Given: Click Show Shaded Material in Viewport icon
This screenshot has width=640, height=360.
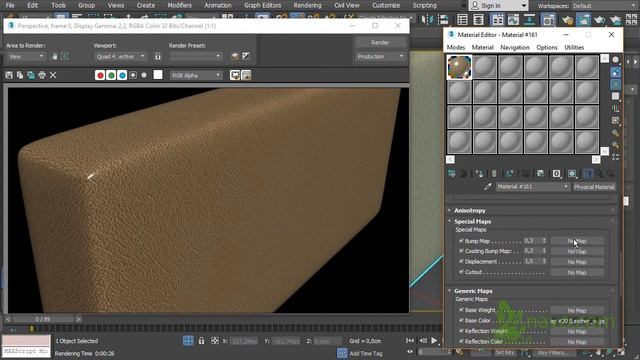Looking at the screenshot, I should [572, 173].
